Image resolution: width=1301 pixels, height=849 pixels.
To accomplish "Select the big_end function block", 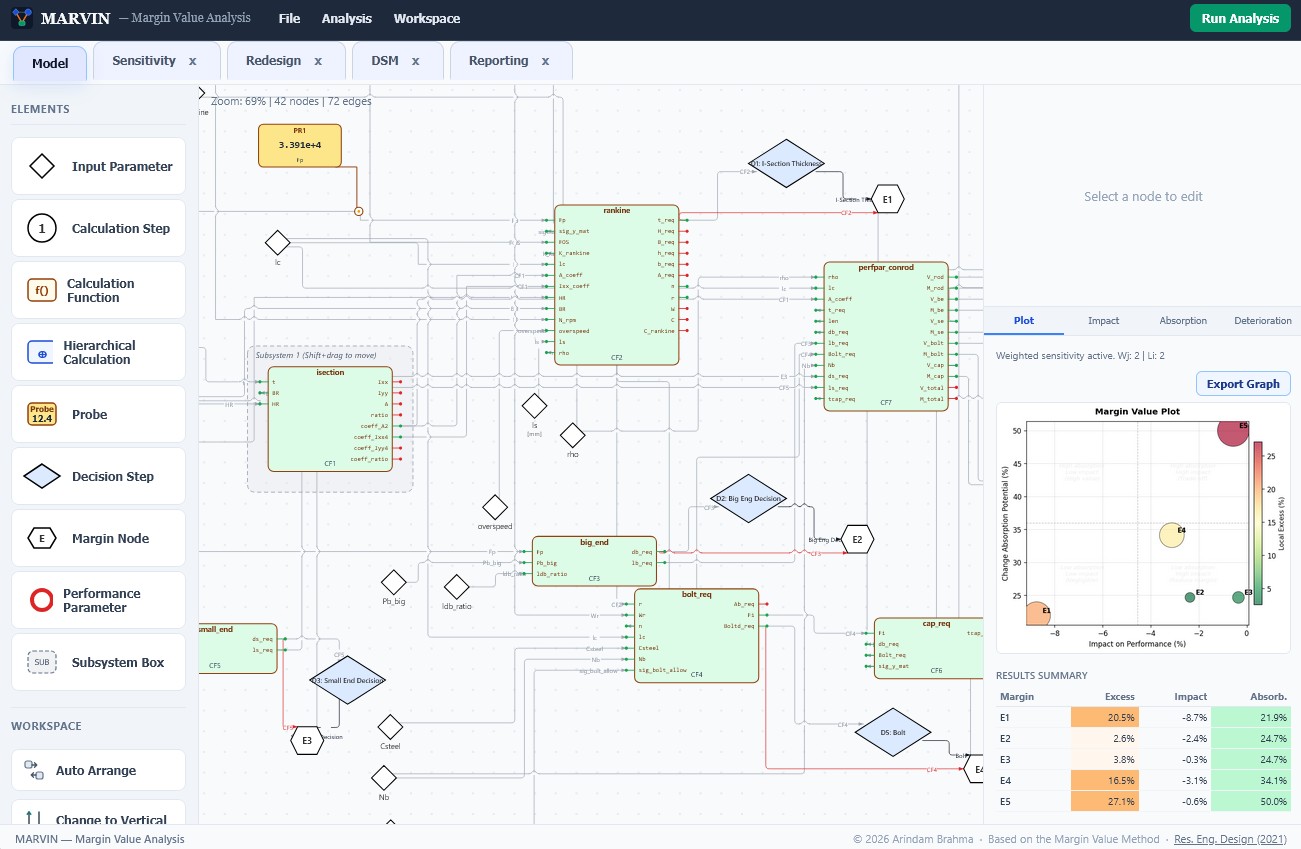I will tap(594, 561).
